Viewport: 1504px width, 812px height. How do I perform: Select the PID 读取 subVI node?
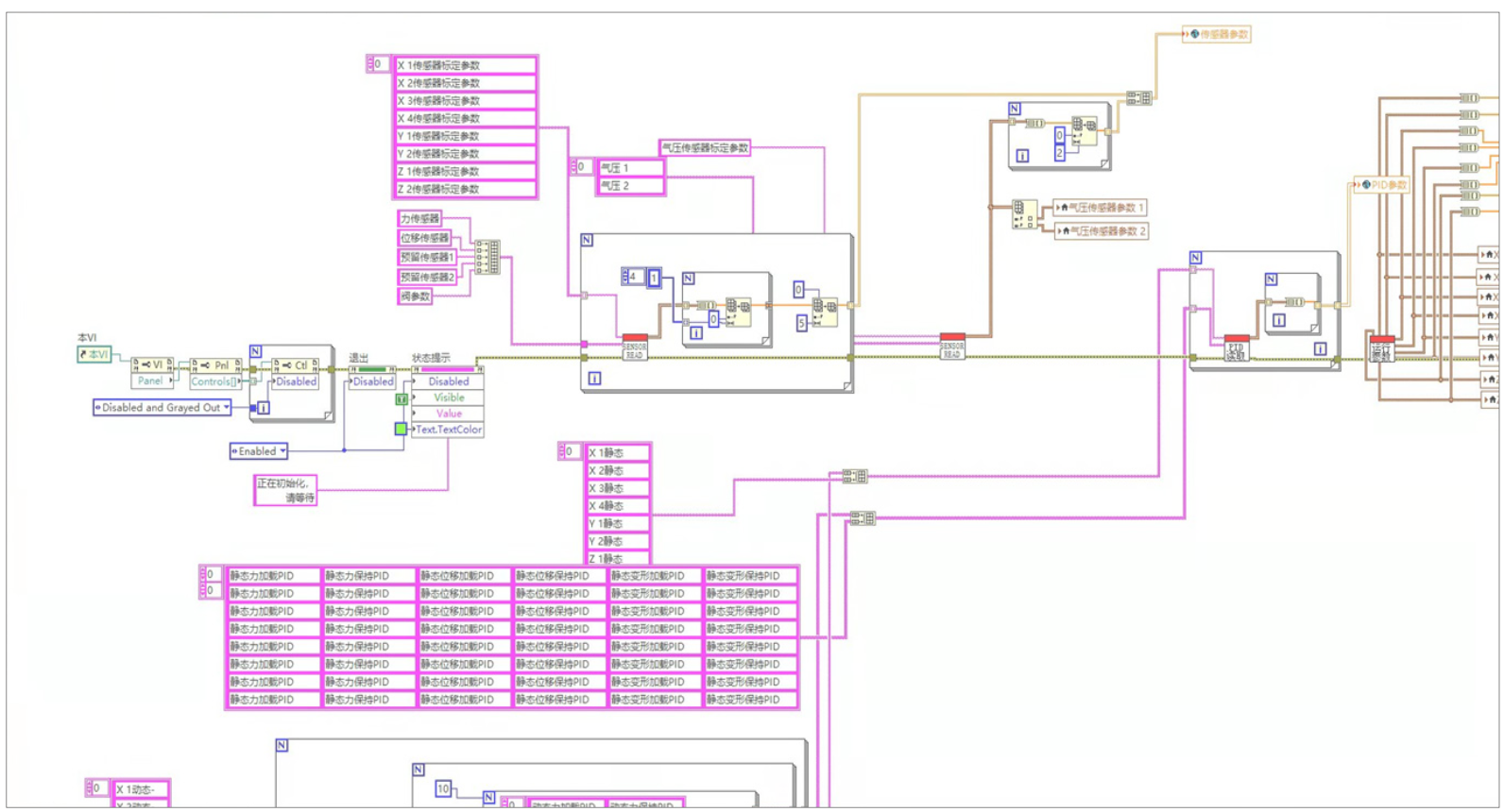tap(1236, 348)
